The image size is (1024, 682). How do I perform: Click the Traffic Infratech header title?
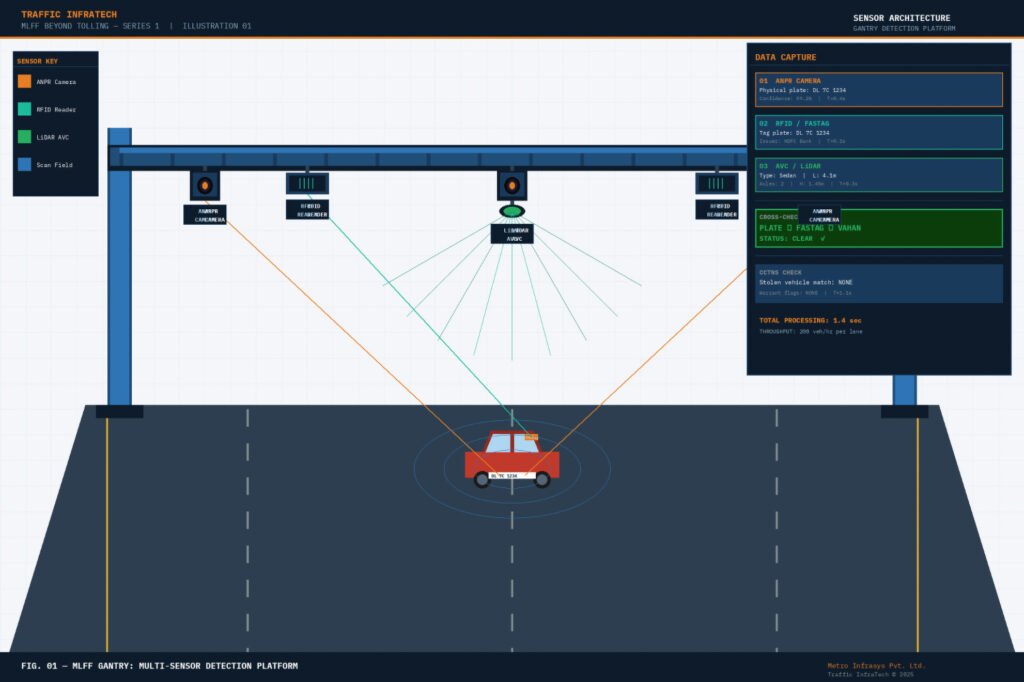pos(69,15)
